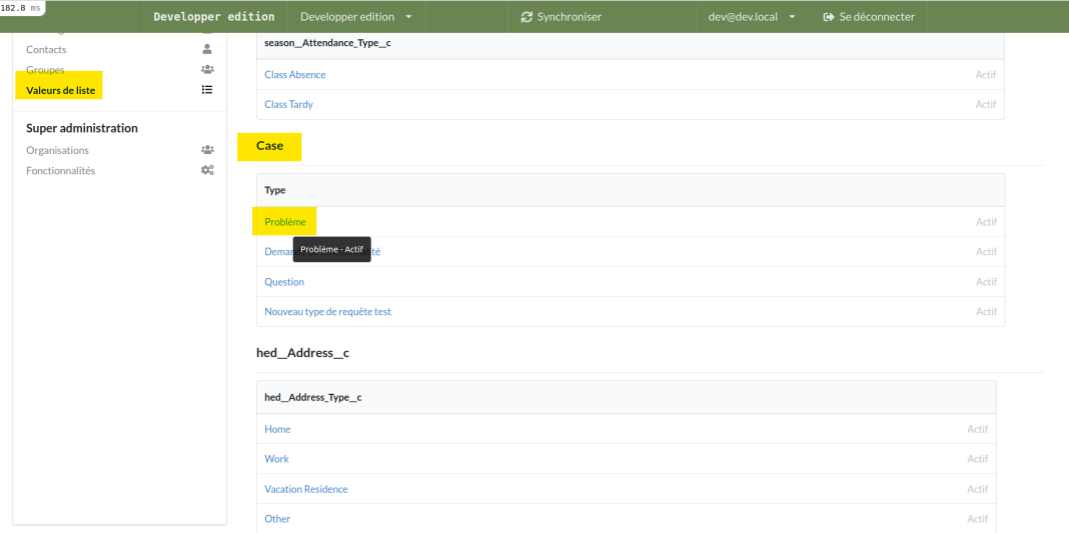Expand the dev@dev.local user menu
1069x533 pixels.
point(751,17)
